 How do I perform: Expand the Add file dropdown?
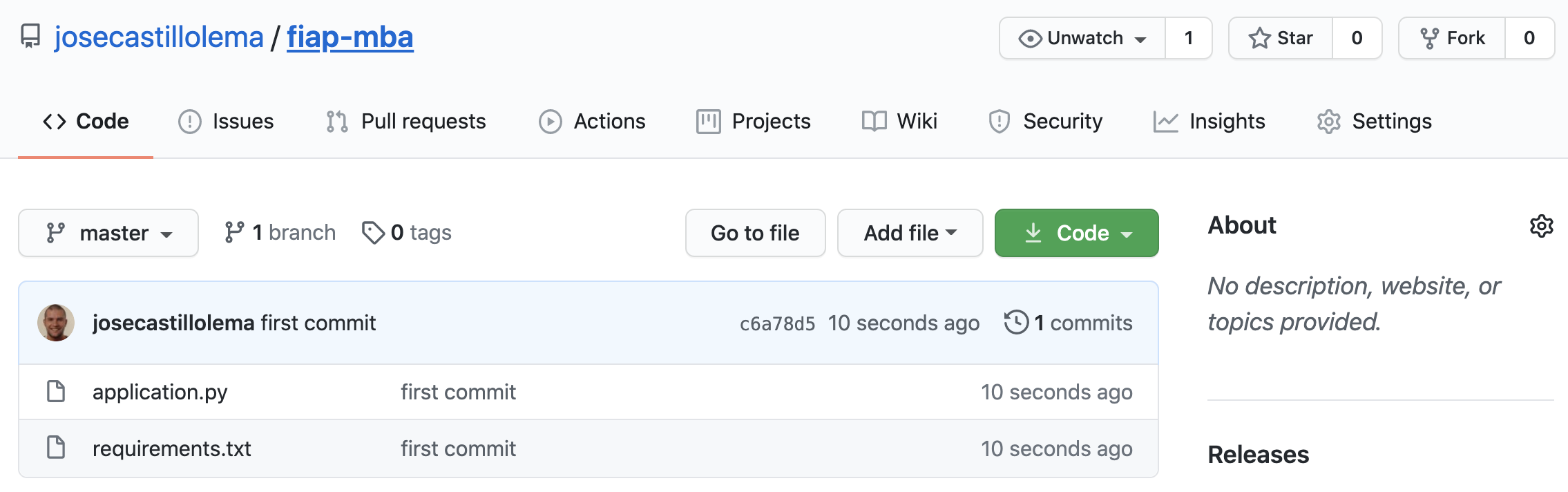[910, 233]
